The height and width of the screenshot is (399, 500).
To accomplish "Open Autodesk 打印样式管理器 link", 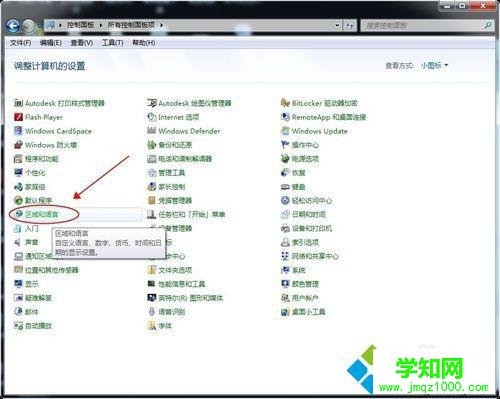I will [x=65, y=103].
